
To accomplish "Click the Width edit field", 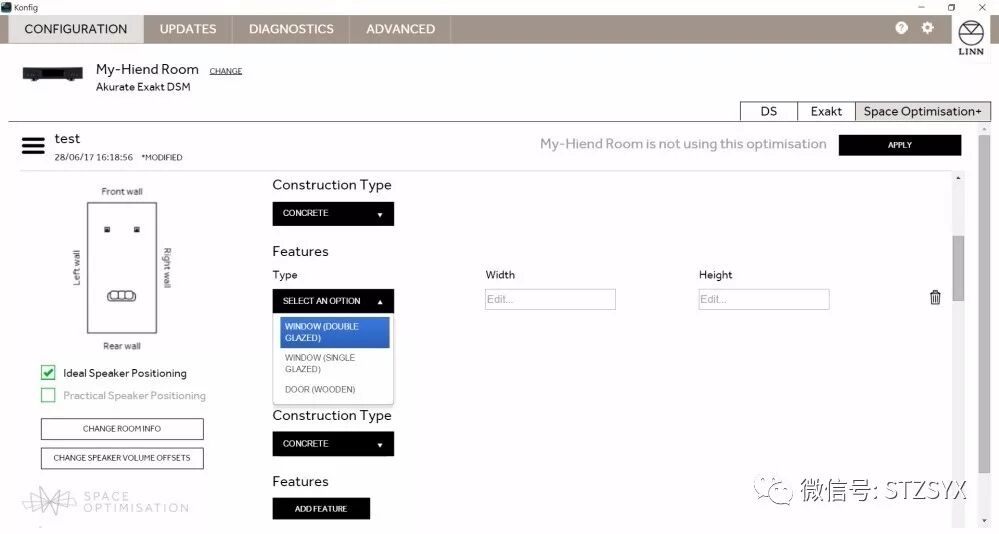I will pyautogui.click(x=550, y=299).
